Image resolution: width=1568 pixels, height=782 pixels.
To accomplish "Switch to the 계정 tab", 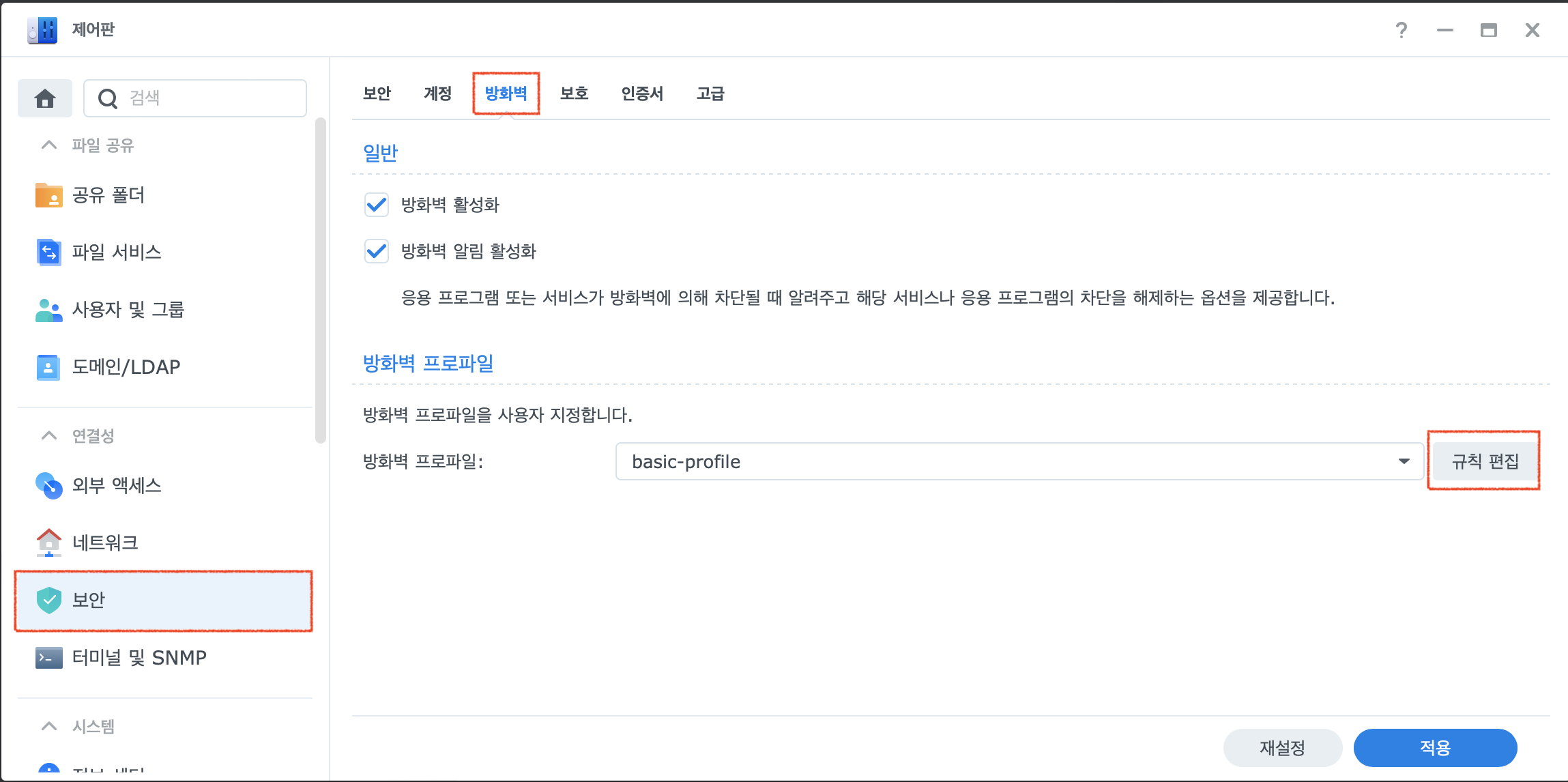I will click(437, 93).
